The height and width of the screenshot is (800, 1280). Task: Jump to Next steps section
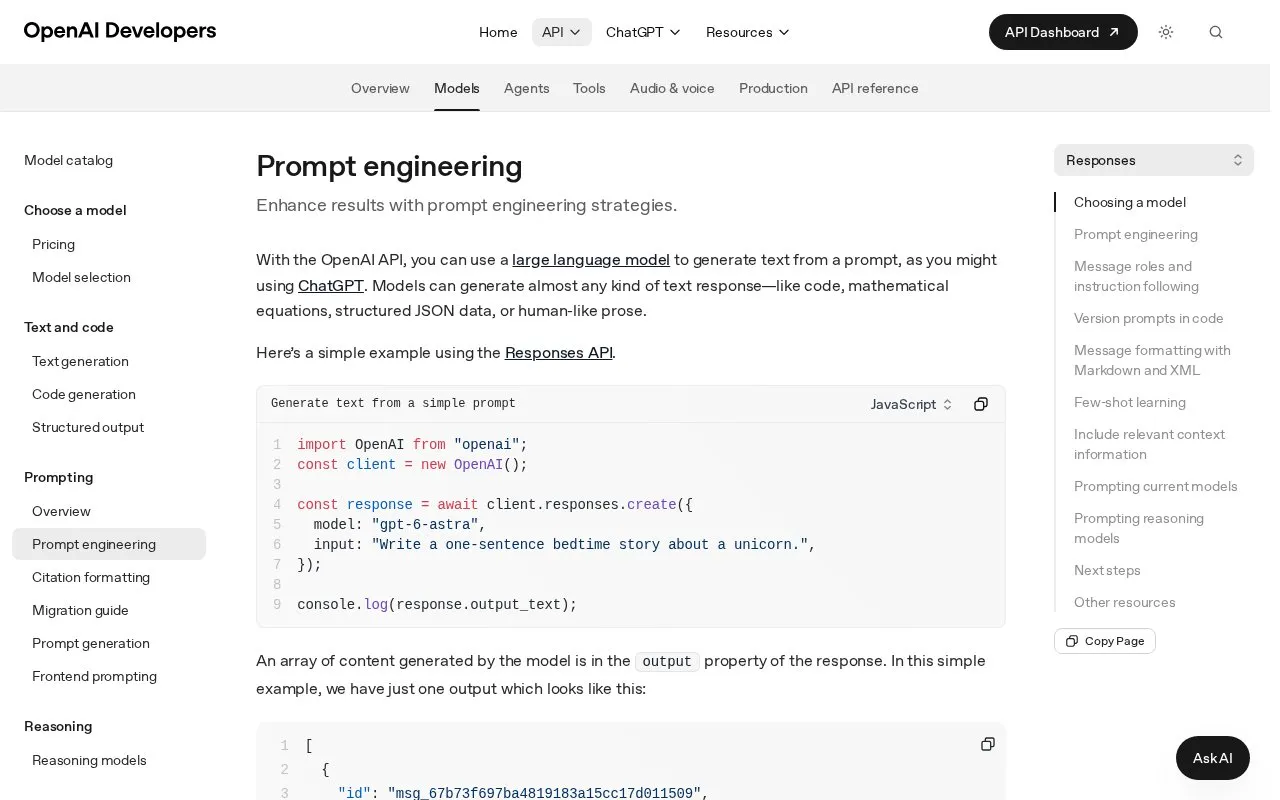[x=1107, y=570]
